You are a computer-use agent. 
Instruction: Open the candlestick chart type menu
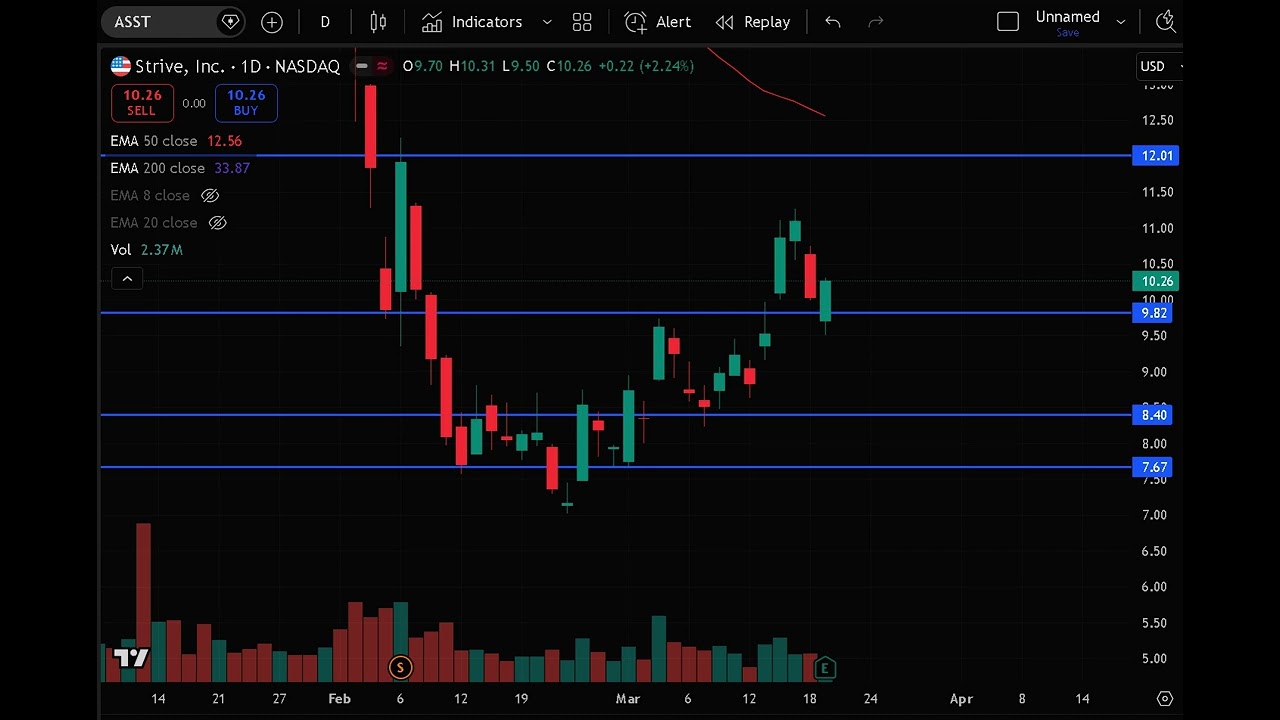pos(378,21)
